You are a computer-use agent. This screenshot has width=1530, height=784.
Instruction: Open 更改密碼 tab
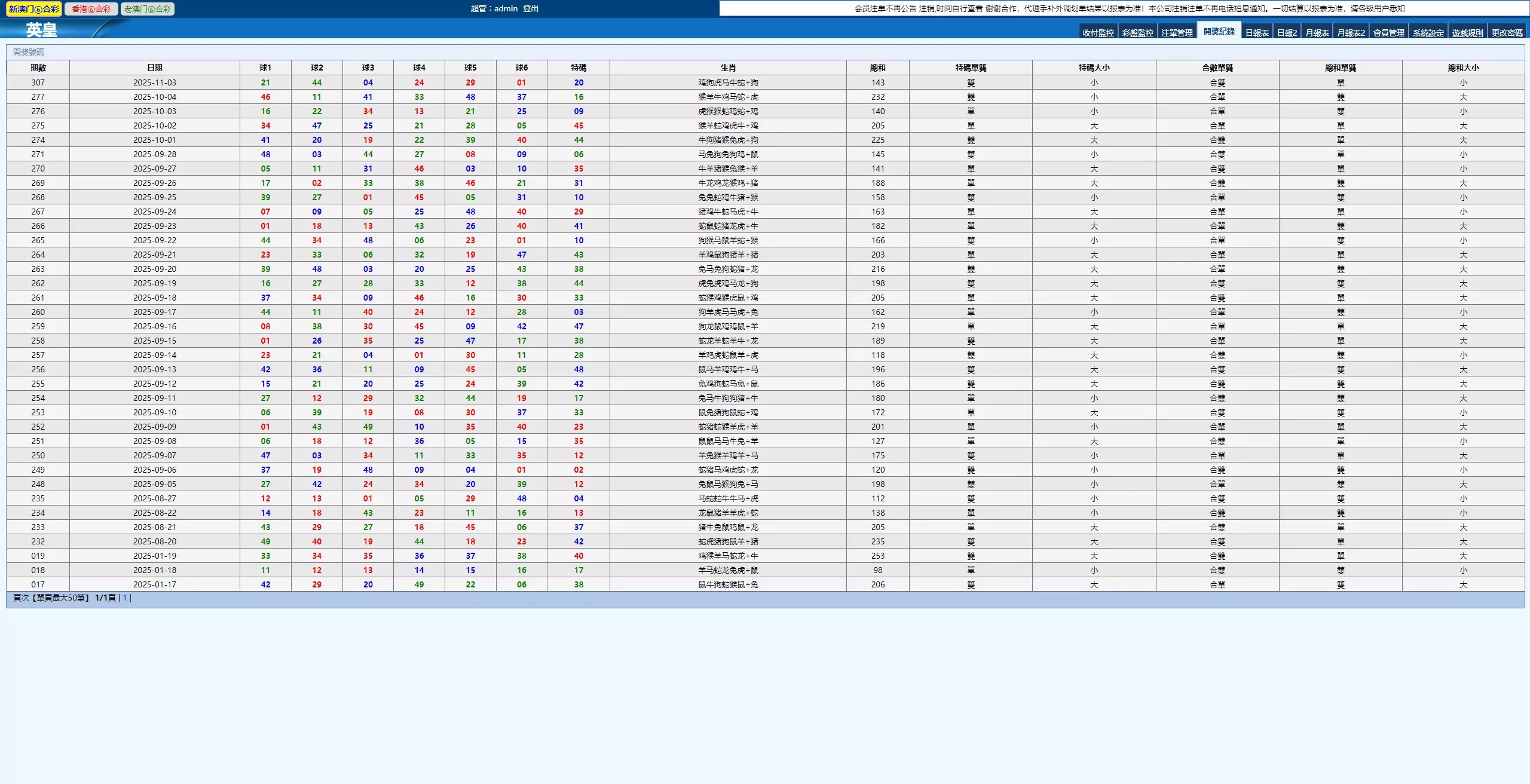point(1507,33)
